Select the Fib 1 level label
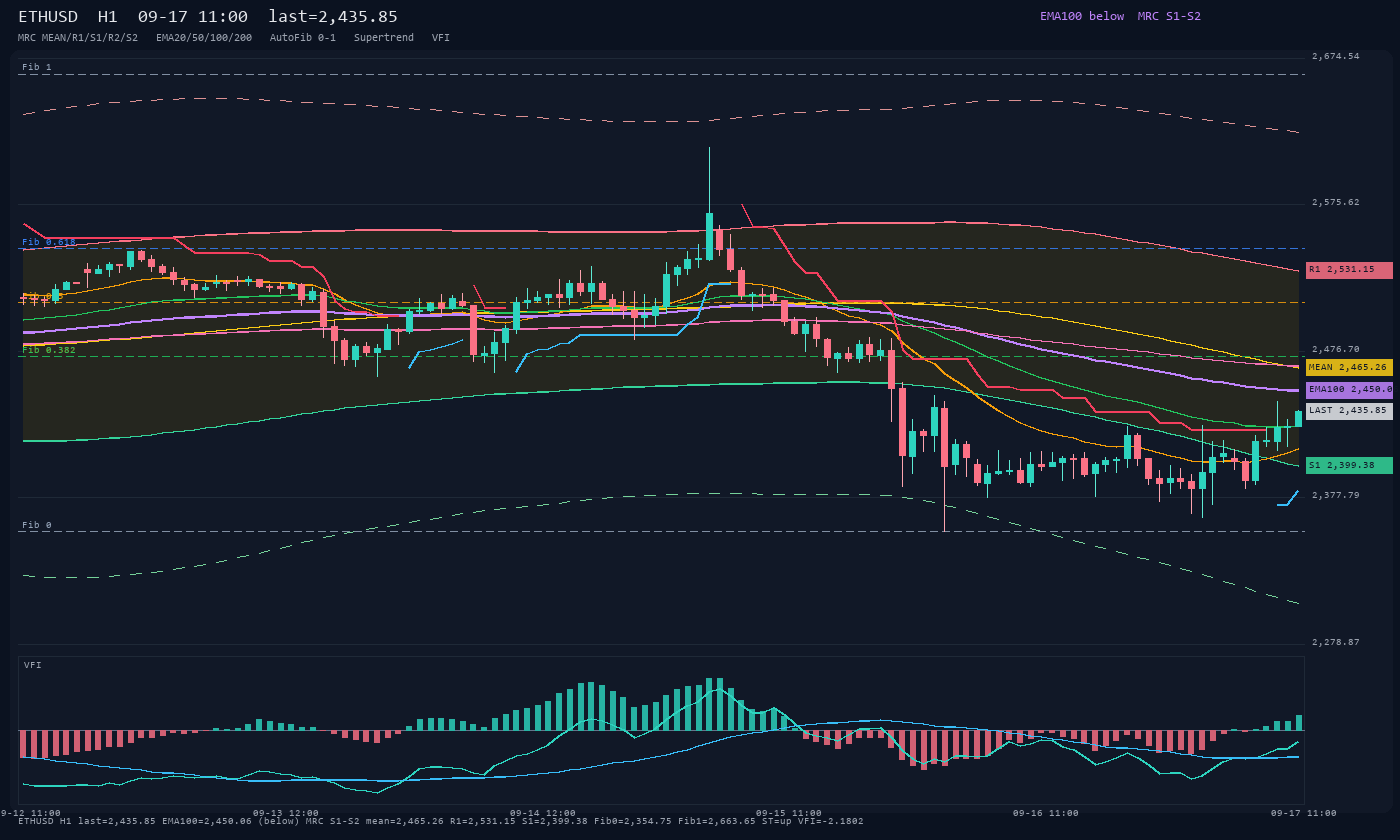Screen dimensions: 1400x840 [x=37, y=67]
